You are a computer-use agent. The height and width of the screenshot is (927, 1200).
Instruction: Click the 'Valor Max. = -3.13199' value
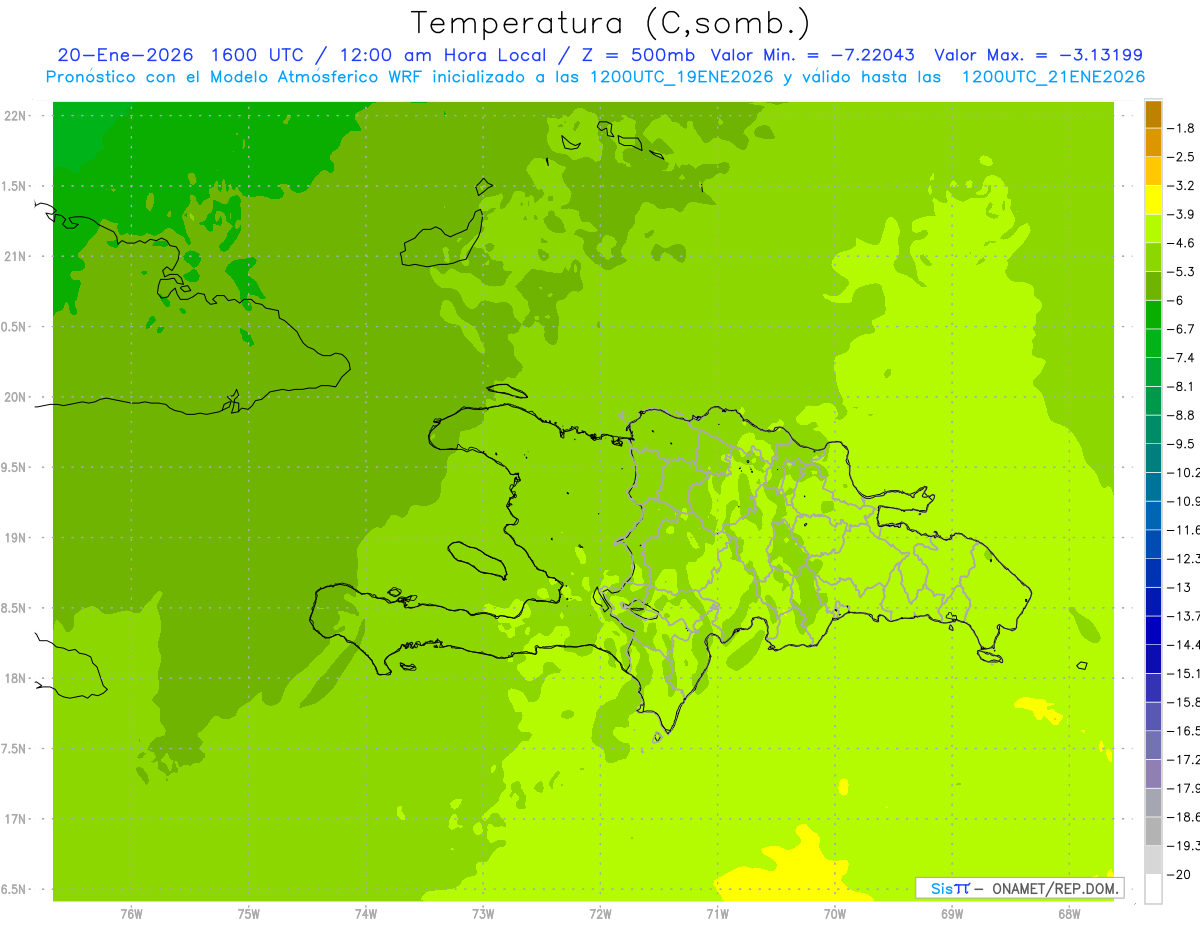(x=1038, y=55)
